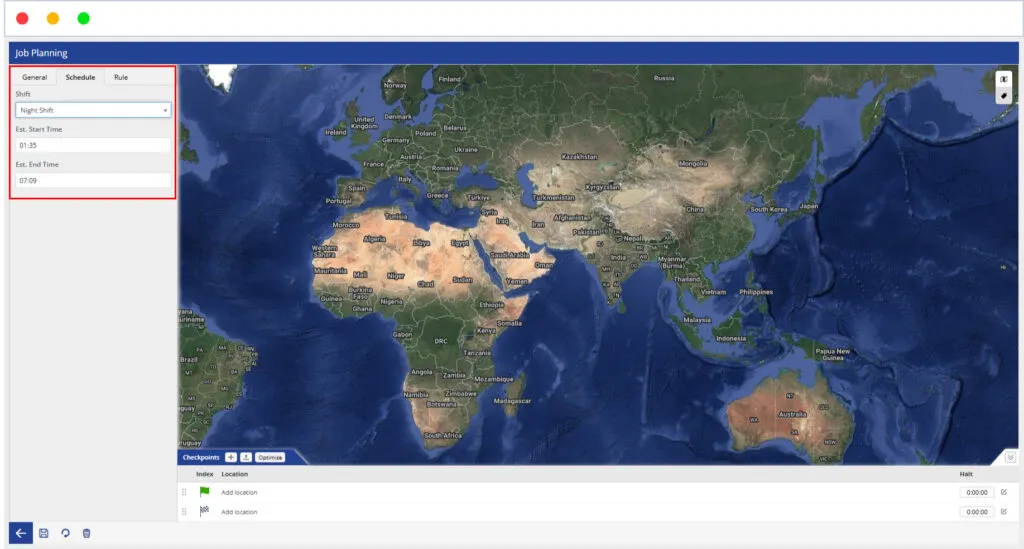The width and height of the screenshot is (1024, 549).
Task: Select the Schedule tab
Action: tap(80, 77)
